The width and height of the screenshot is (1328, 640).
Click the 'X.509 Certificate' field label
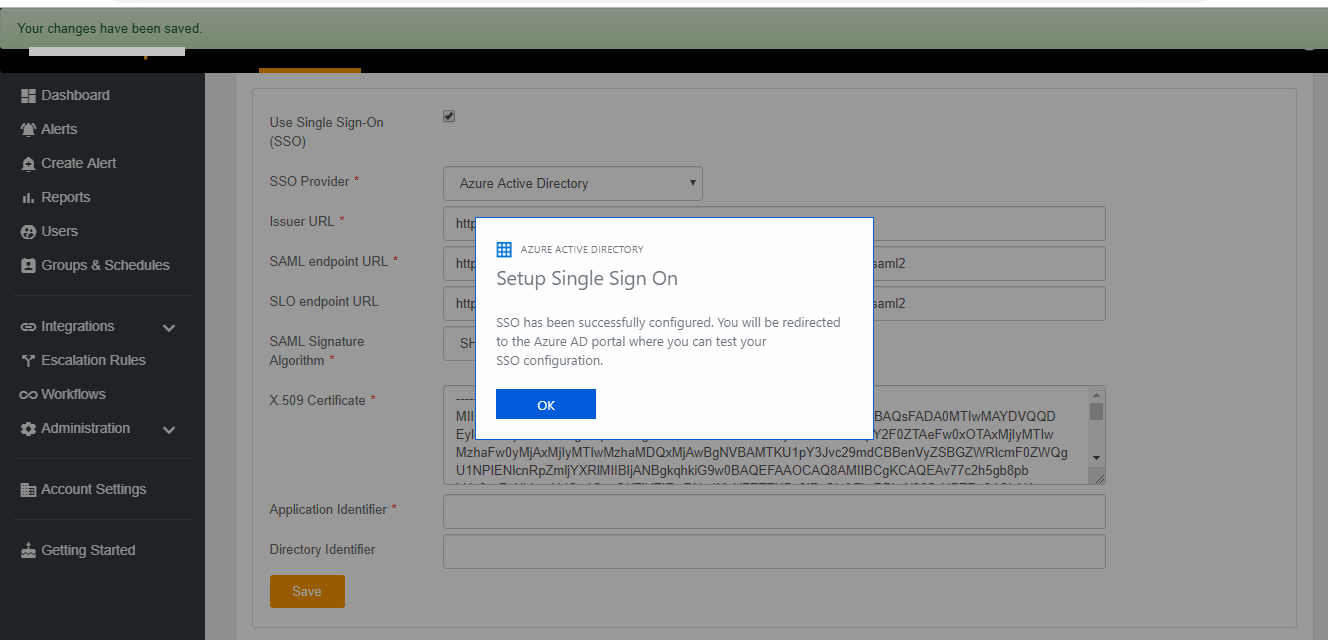click(317, 400)
